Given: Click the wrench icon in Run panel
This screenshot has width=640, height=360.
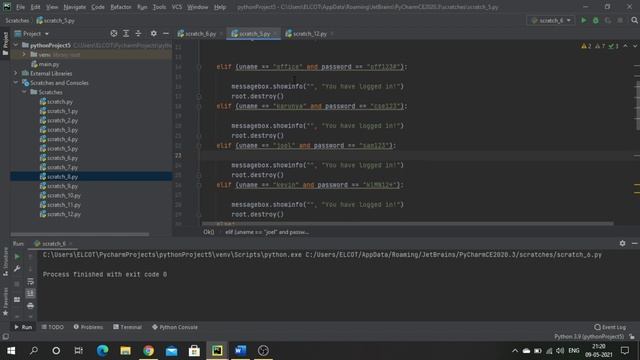Looking at the screenshot, I should point(17,269).
